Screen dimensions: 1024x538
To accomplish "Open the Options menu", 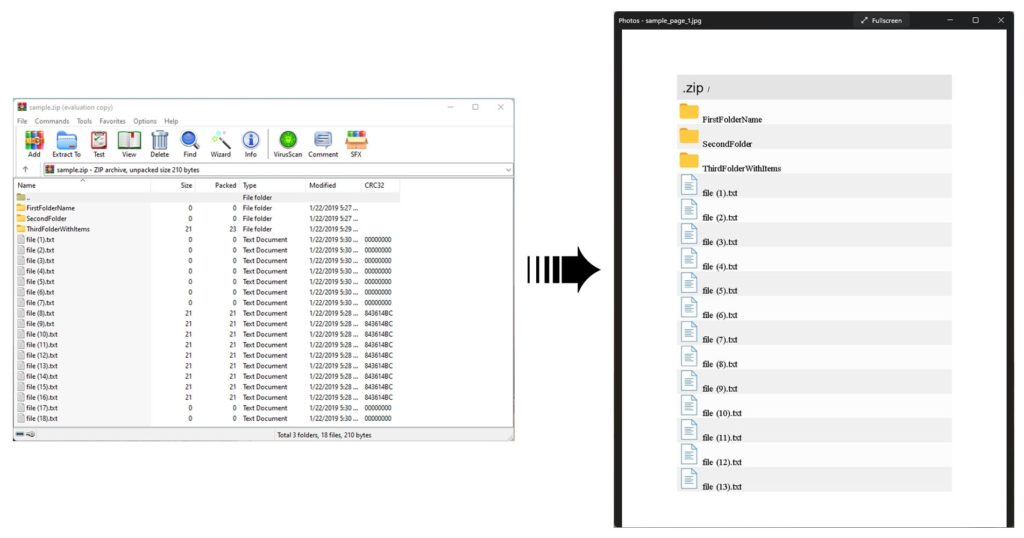I will point(145,121).
